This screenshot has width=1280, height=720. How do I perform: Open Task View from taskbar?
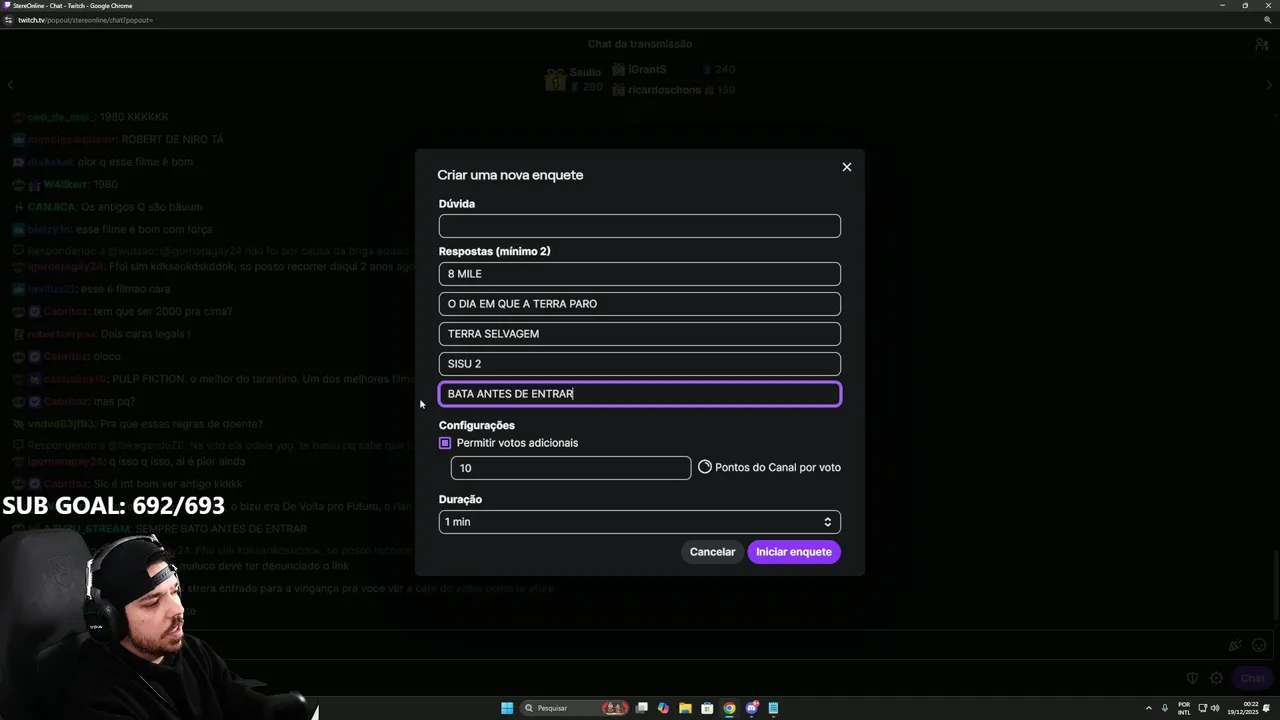click(x=642, y=708)
